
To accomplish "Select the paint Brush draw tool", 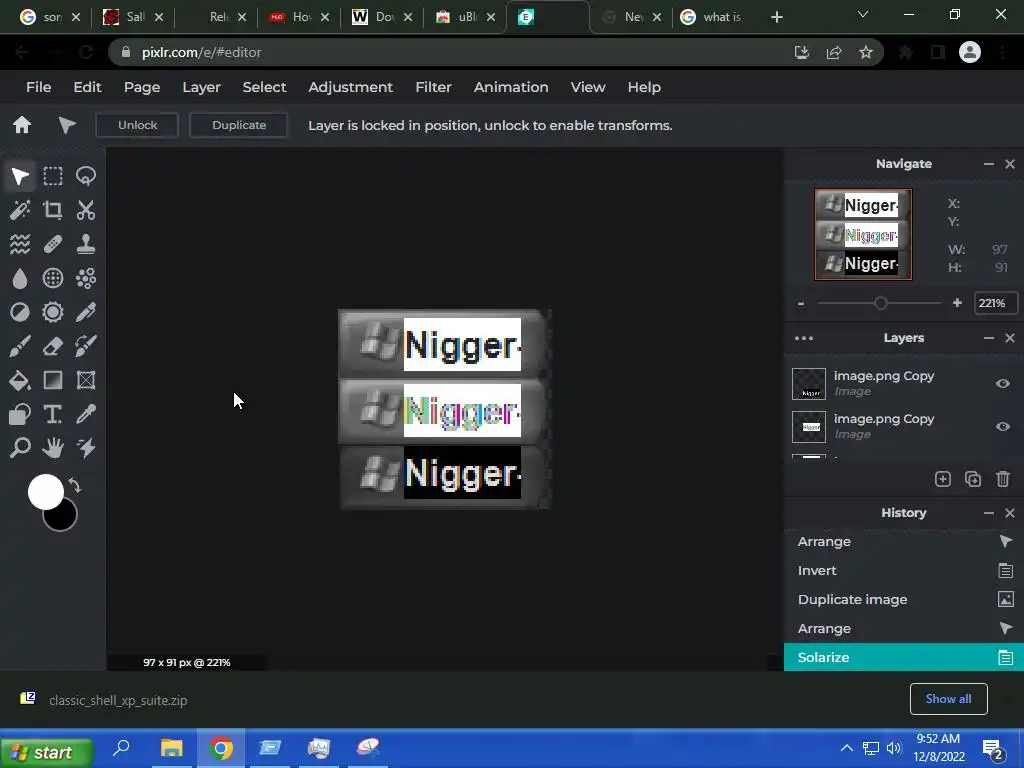I will 20,346.
